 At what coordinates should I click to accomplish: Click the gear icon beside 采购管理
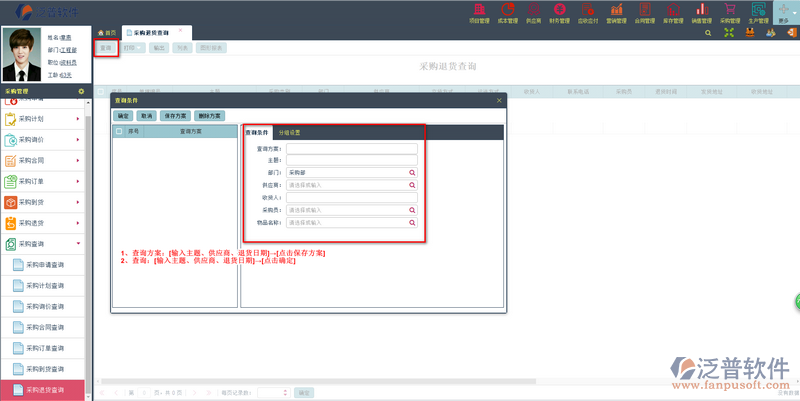click(81, 91)
